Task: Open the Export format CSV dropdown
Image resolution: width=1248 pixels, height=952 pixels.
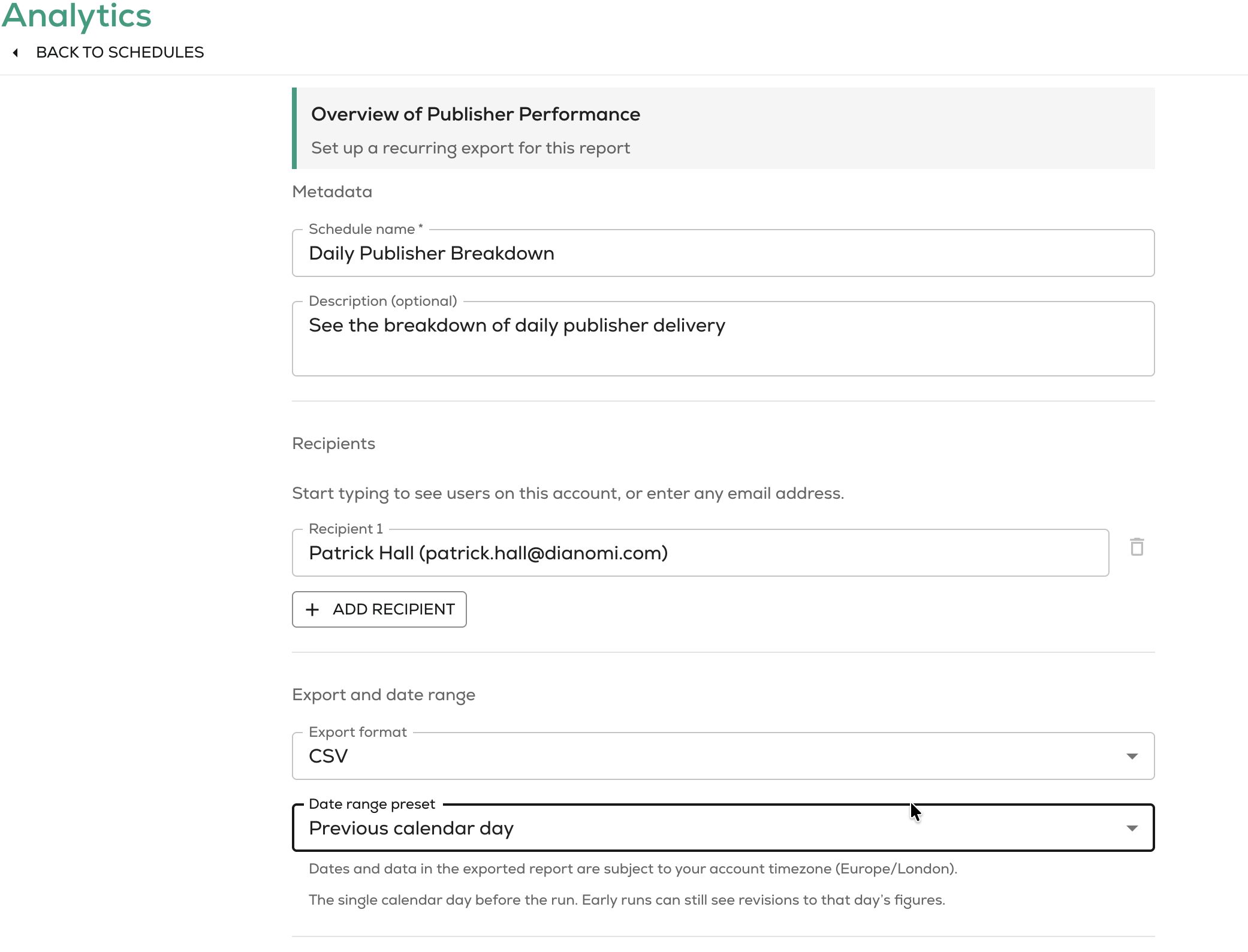Action: pyautogui.click(x=723, y=756)
